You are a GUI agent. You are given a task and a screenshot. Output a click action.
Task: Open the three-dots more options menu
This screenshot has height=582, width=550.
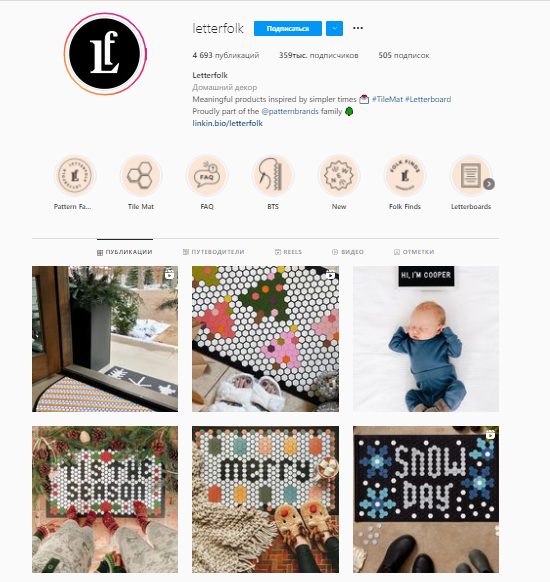[x=358, y=28]
